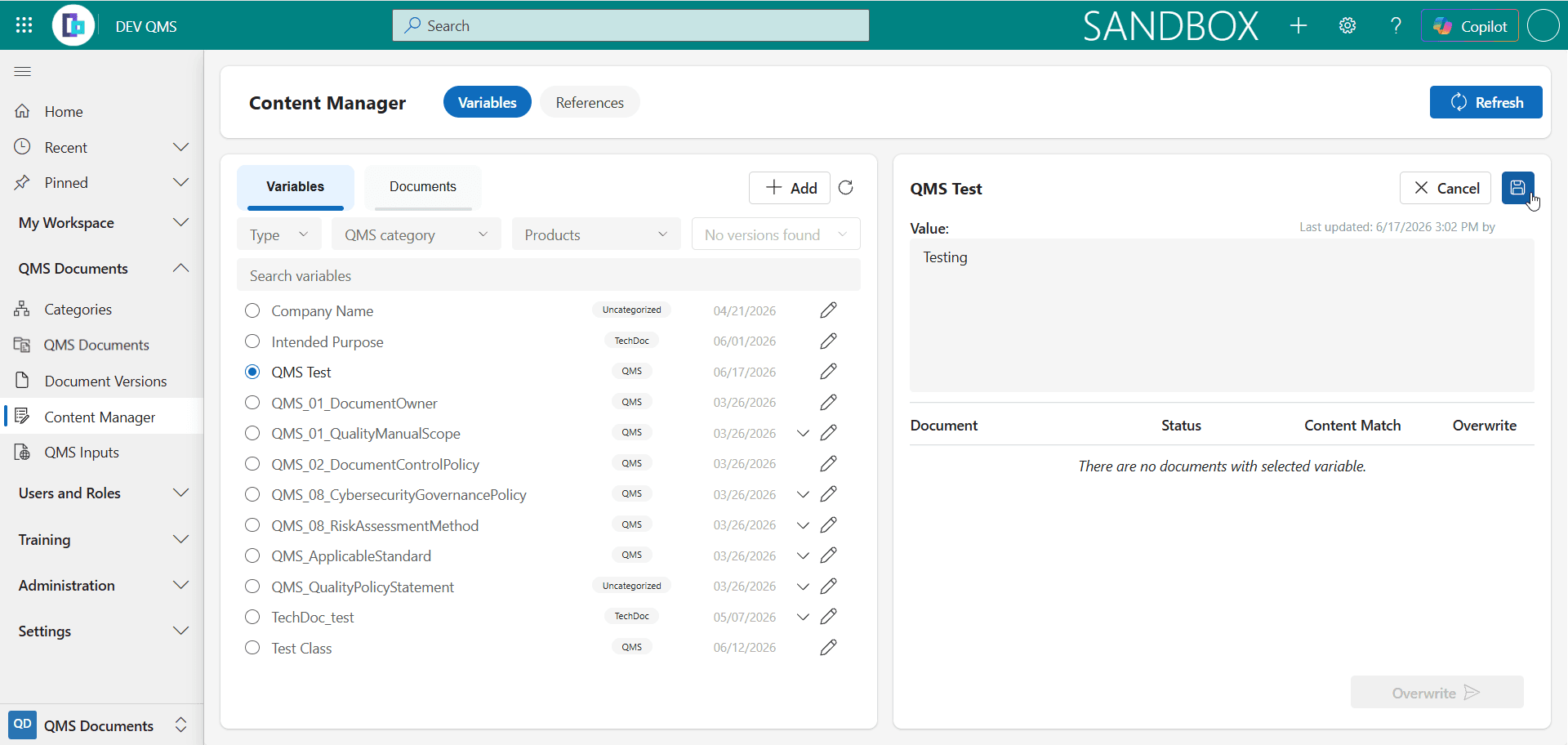Edit the QMS_08_CybersecurityGovernancePolicy variable
The image size is (1568, 745).
828,494
